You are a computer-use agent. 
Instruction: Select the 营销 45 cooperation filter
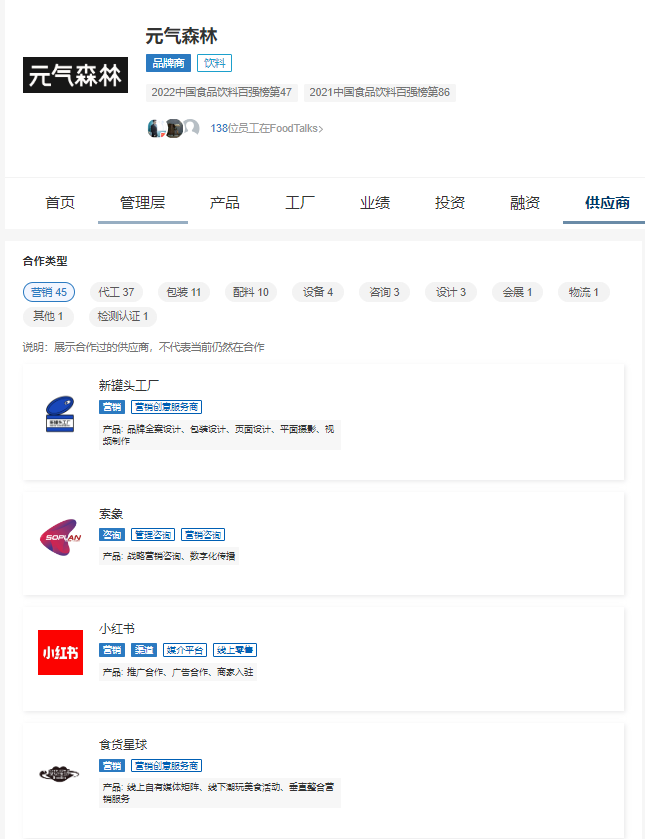[49, 292]
